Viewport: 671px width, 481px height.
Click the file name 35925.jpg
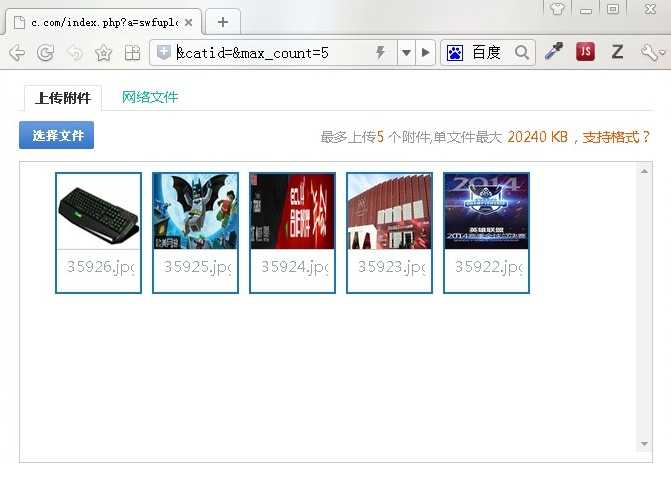198,267
